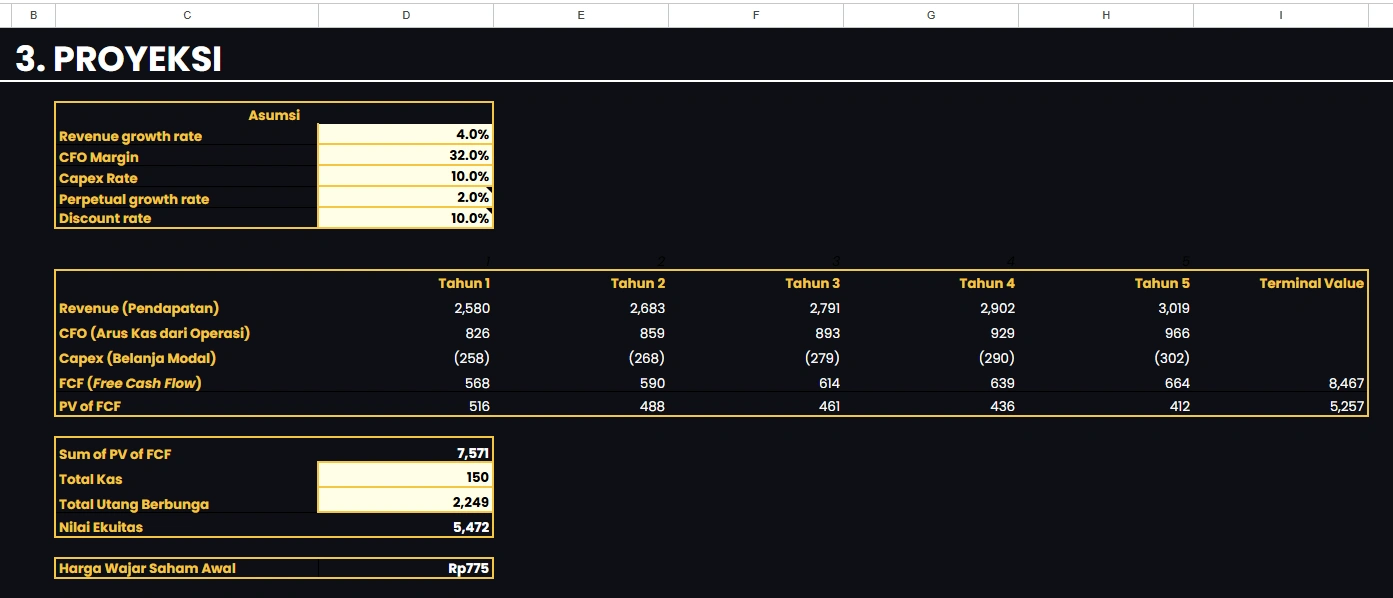Image resolution: width=1393 pixels, height=598 pixels.
Task: Click the 'PV of FCF' row label
Action: point(90,406)
